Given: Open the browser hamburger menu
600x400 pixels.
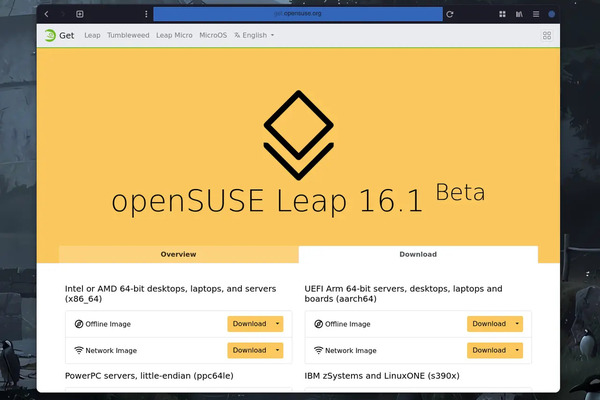Looking at the screenshot, I should click(x=536, y=14).
